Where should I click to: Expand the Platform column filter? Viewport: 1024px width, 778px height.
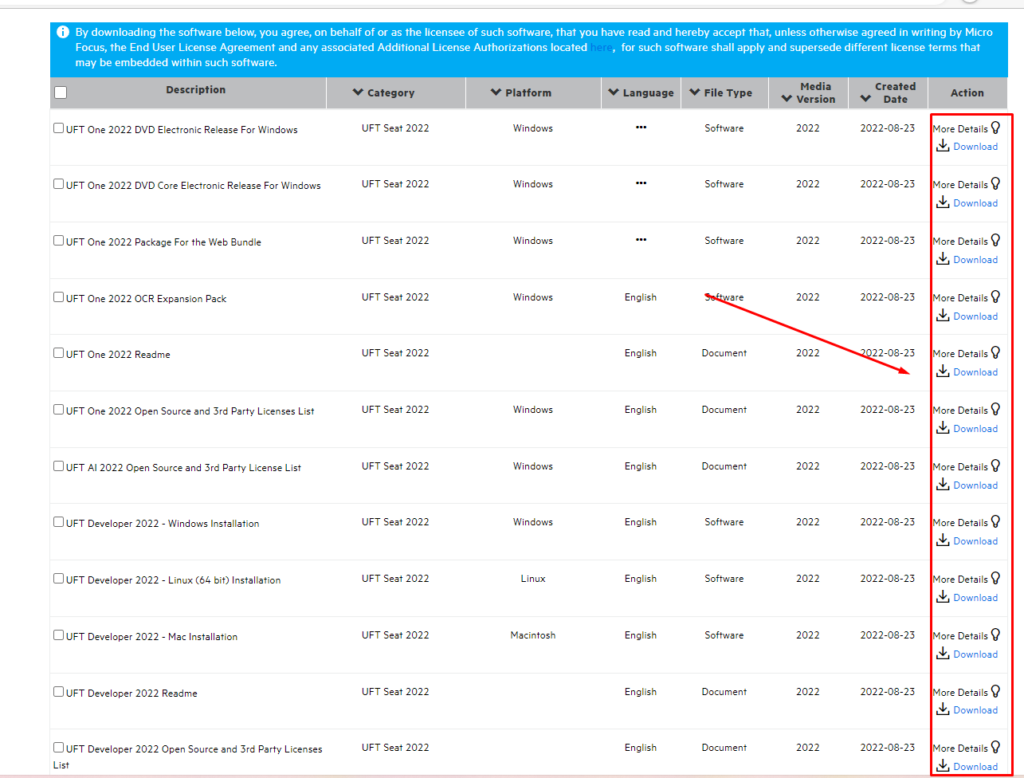(496, 92)
